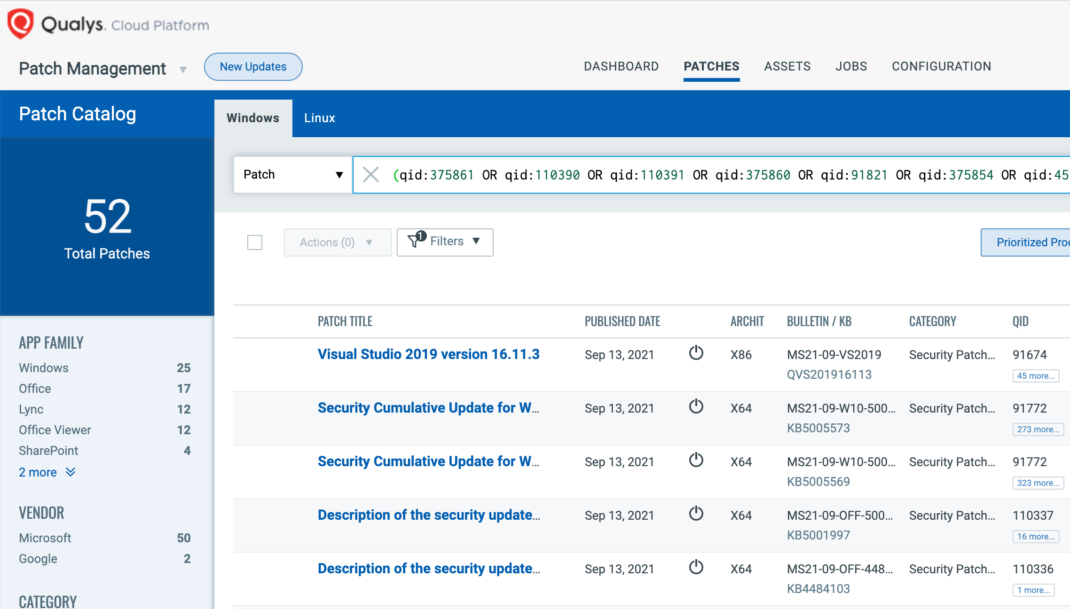This screenshot has height=609, width=1070.
Task: Click the QVS201916113 text
Action: (x=829, y=375)
